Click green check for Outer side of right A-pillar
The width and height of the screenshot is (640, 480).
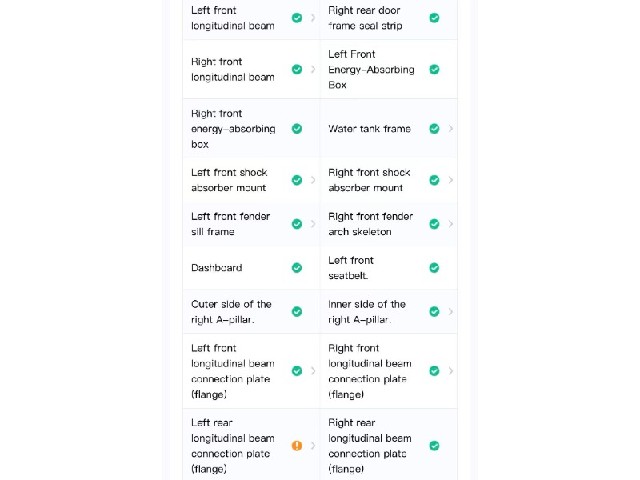[297, 311]
